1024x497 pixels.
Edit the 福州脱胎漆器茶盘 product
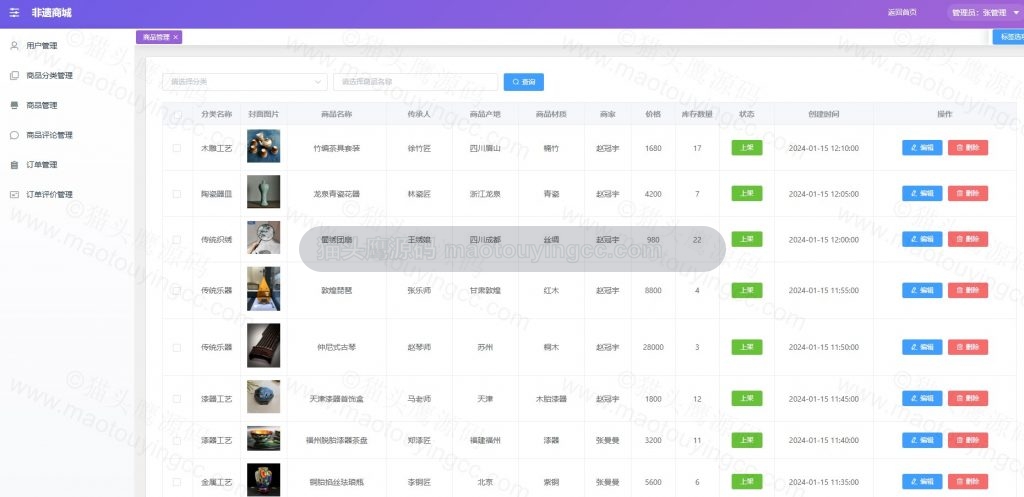[922, 440]
